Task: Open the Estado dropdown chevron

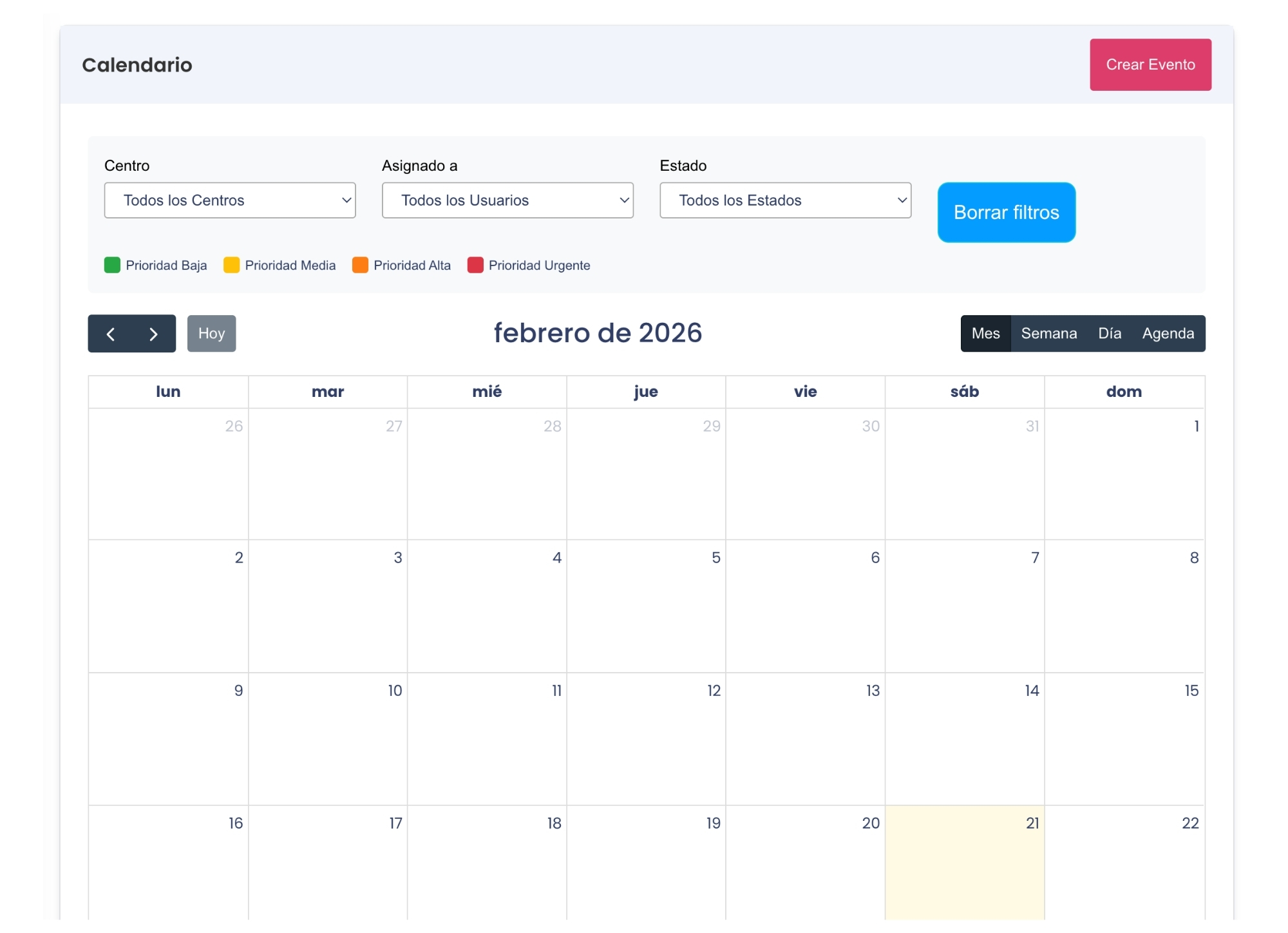Action: pos(902,200)
